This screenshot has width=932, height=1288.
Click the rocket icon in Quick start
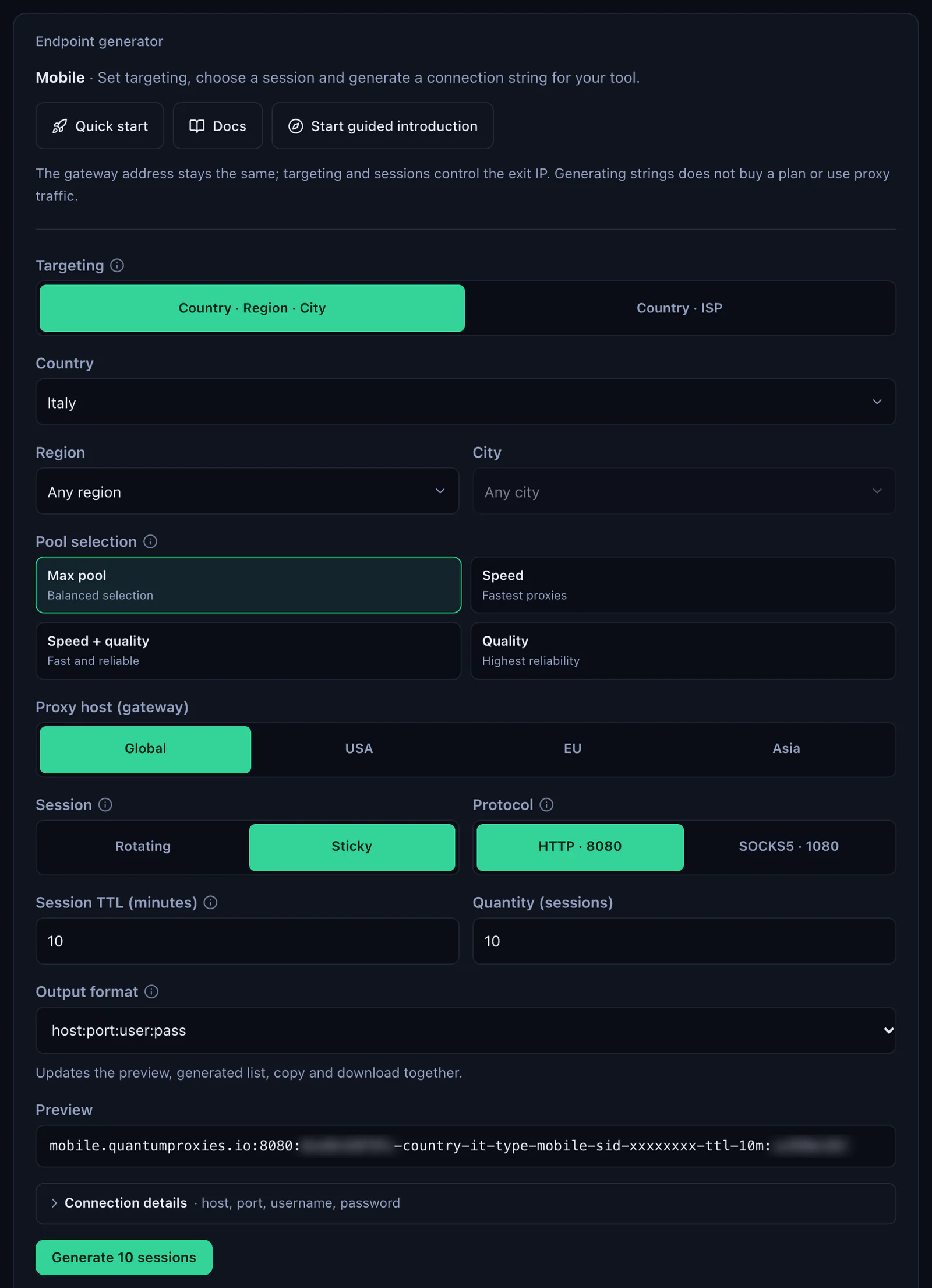[59, 126]
